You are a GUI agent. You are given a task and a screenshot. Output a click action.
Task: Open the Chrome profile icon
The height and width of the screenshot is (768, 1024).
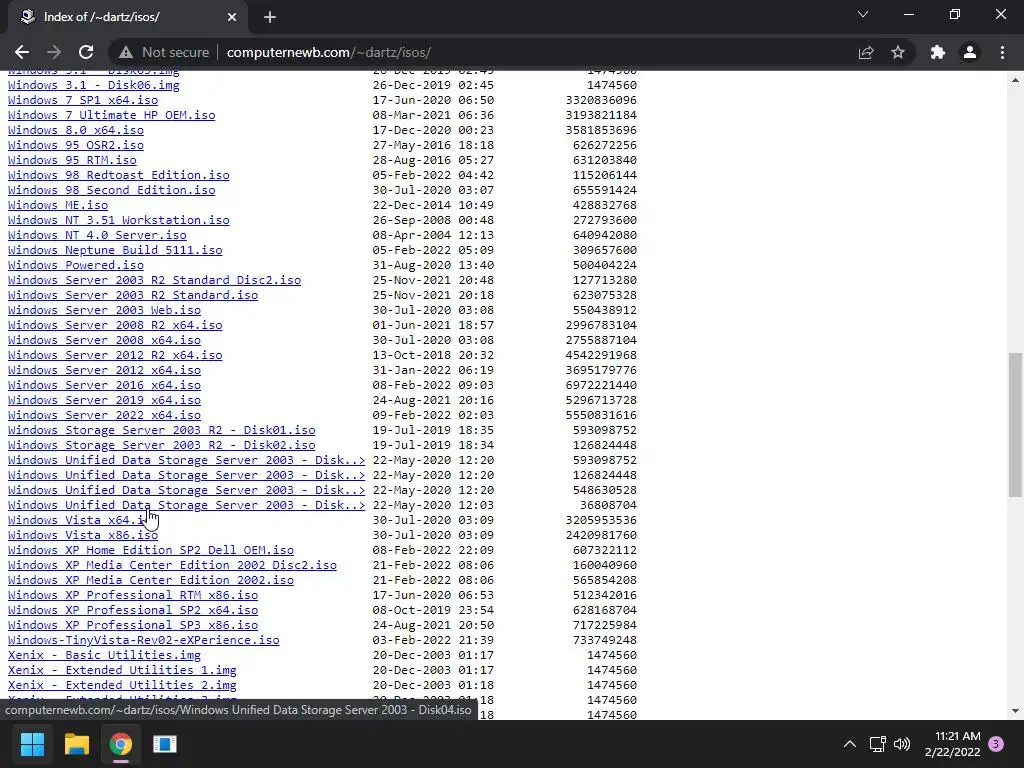click(x=970, y=52)
